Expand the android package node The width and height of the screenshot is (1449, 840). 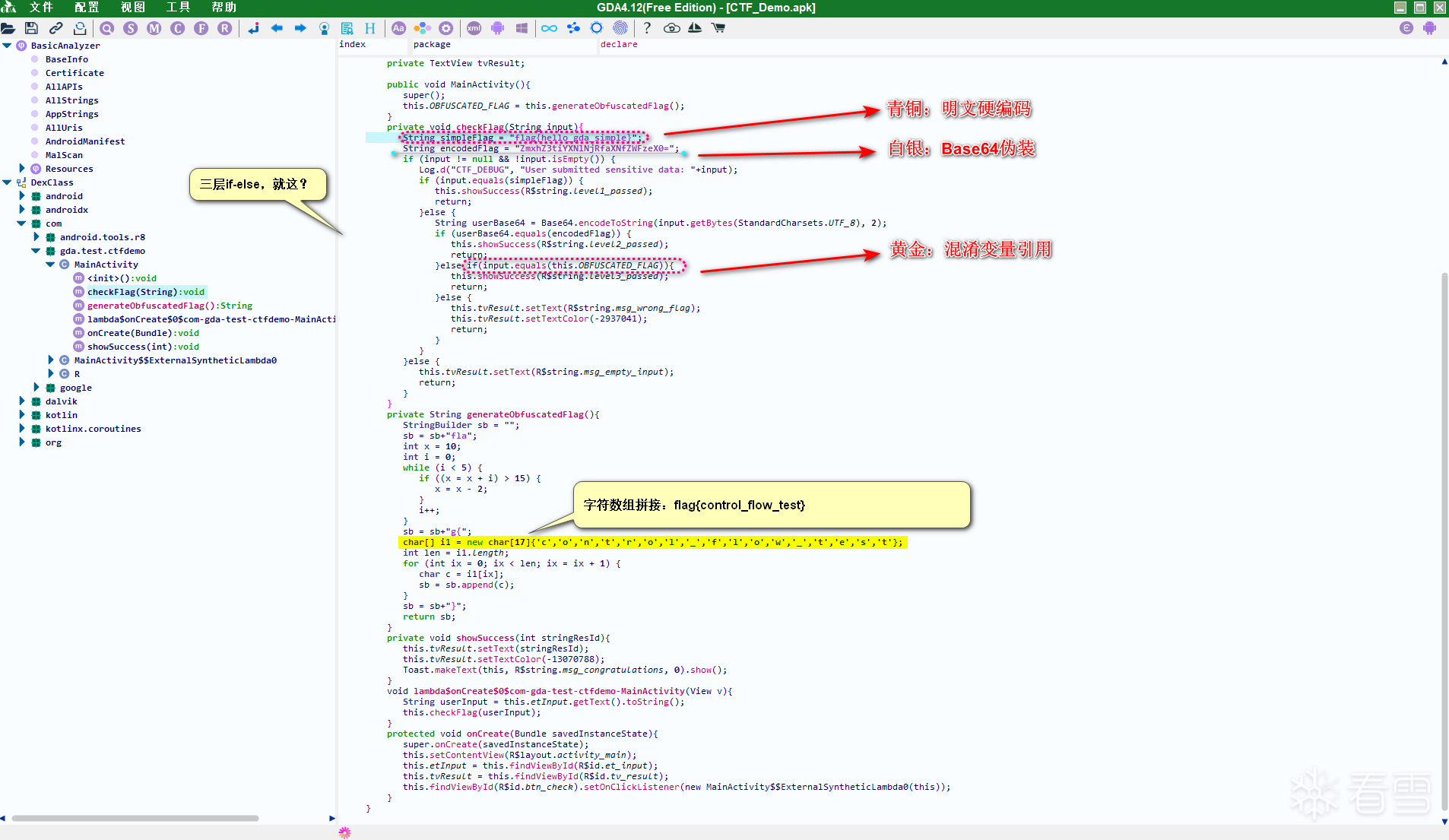pyautogui.click(x=21, y=196)
